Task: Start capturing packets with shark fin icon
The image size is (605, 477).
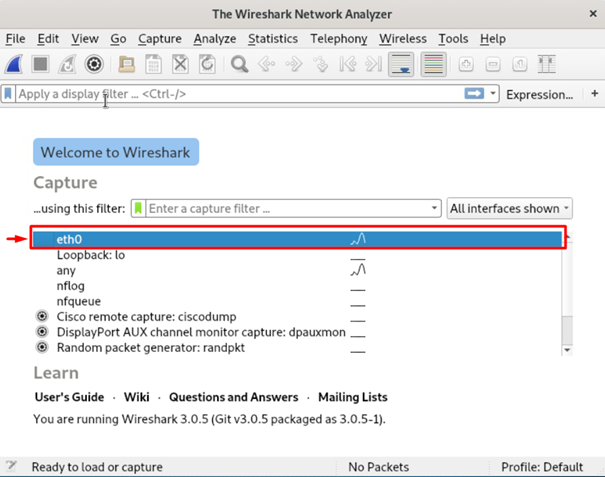Action: (14, 64)
